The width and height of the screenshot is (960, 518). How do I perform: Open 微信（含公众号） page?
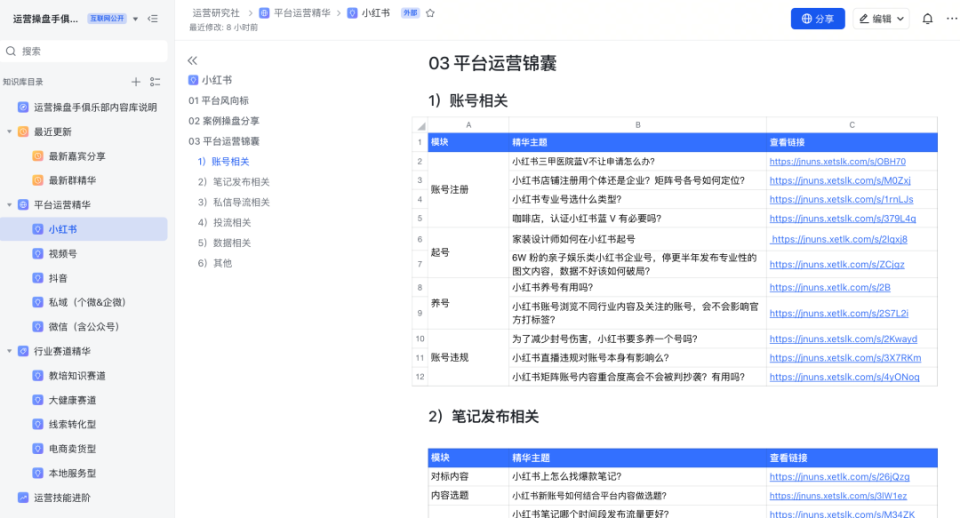click(x=84, y=327)
